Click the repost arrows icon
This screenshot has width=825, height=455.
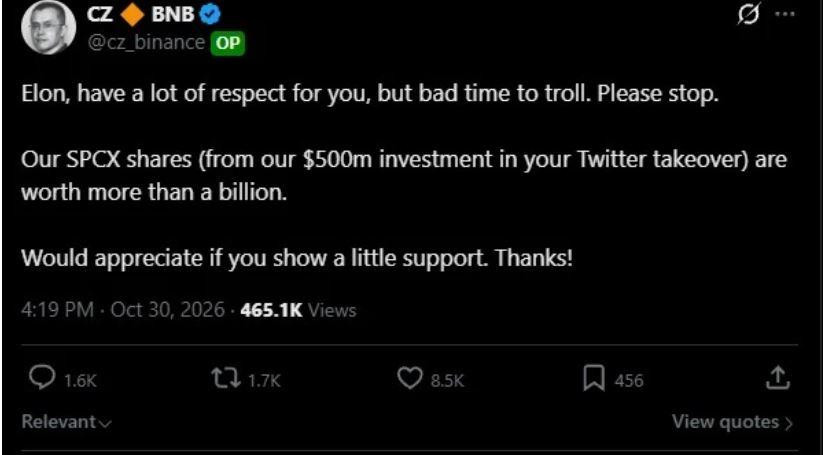point(226,379)
